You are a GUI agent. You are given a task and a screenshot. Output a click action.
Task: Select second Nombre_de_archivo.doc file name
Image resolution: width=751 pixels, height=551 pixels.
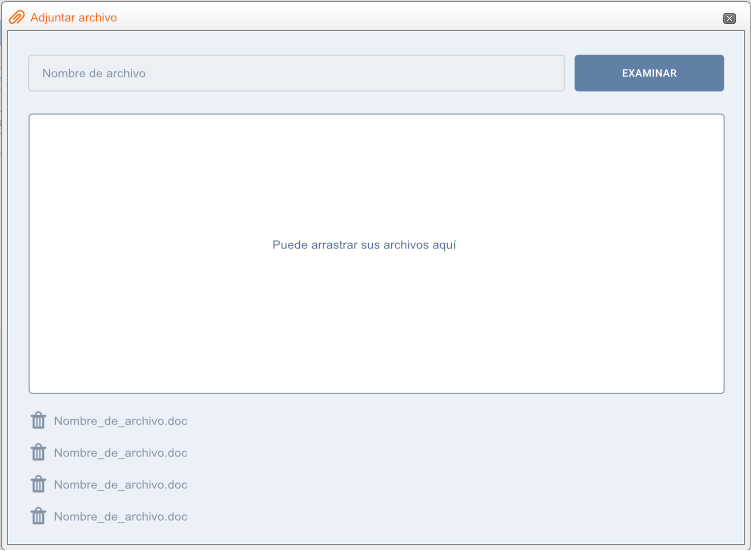tap(121, 453)
